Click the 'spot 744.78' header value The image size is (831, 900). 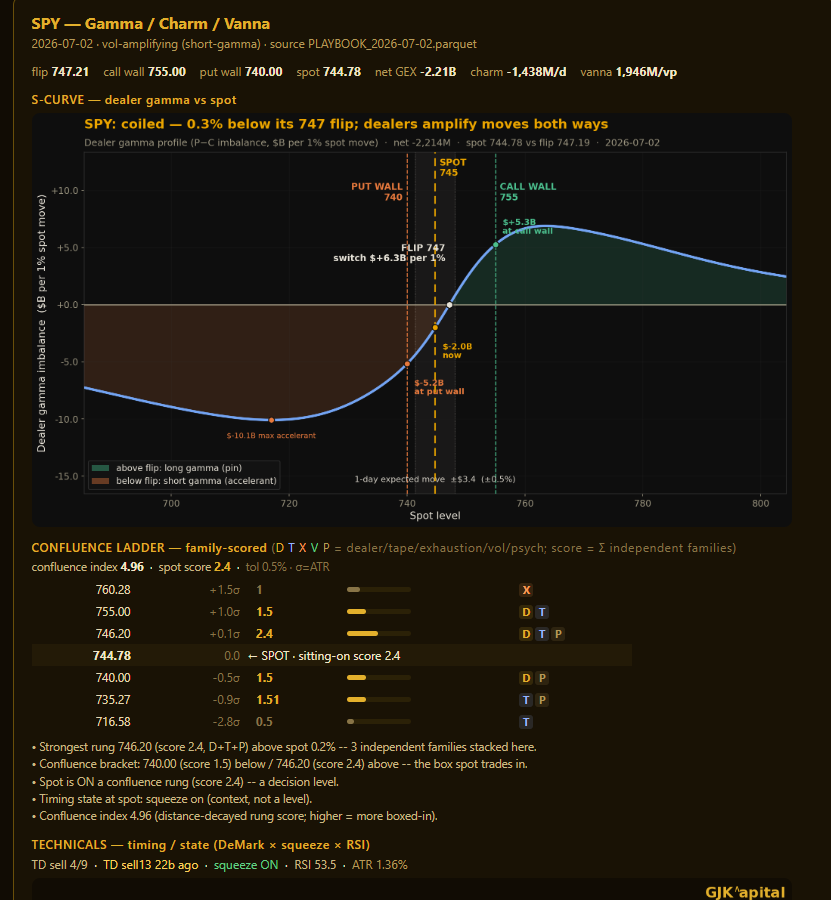point(329,72)
